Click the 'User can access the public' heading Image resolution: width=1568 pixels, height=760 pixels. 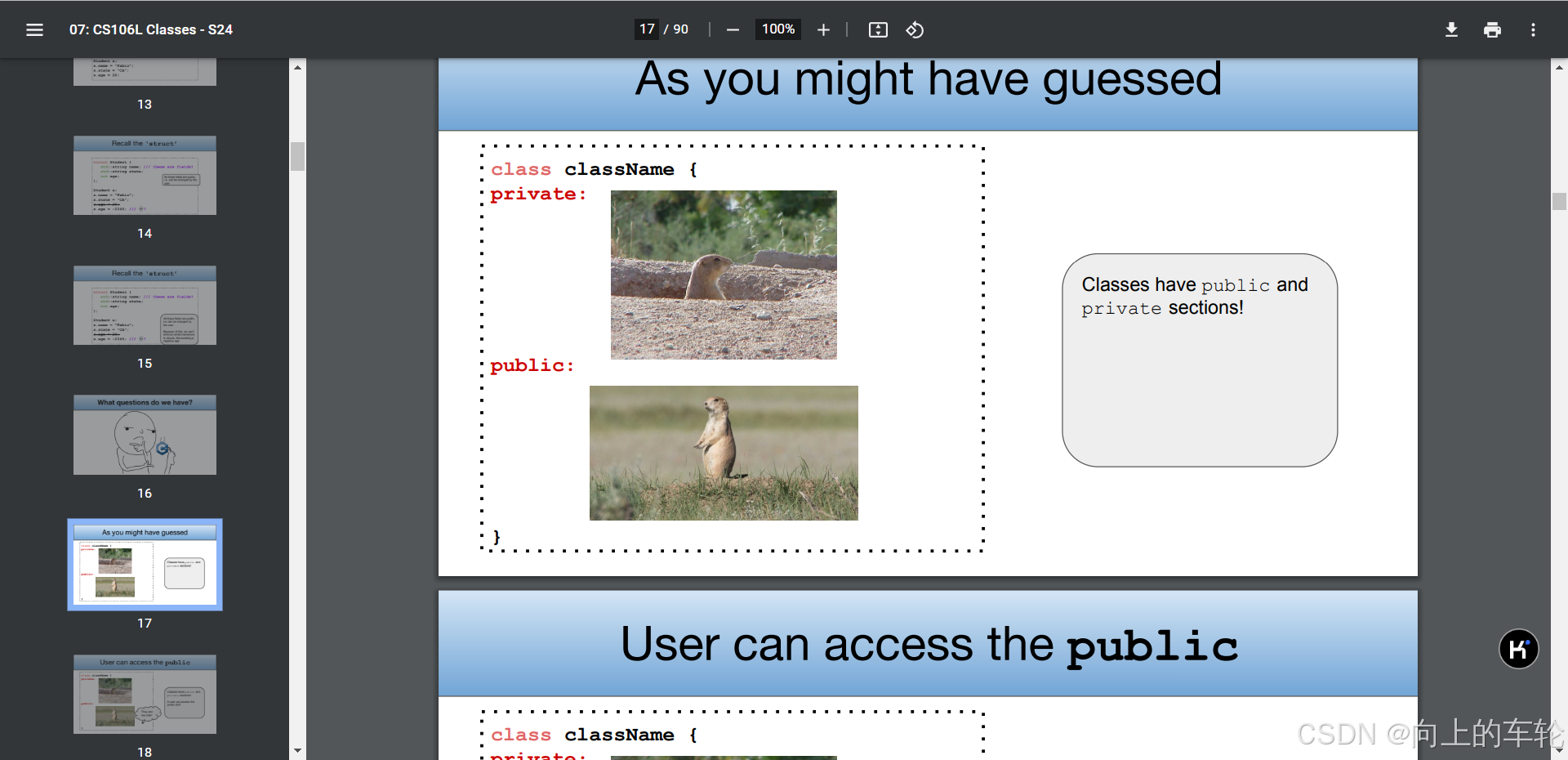pos(929,645)
